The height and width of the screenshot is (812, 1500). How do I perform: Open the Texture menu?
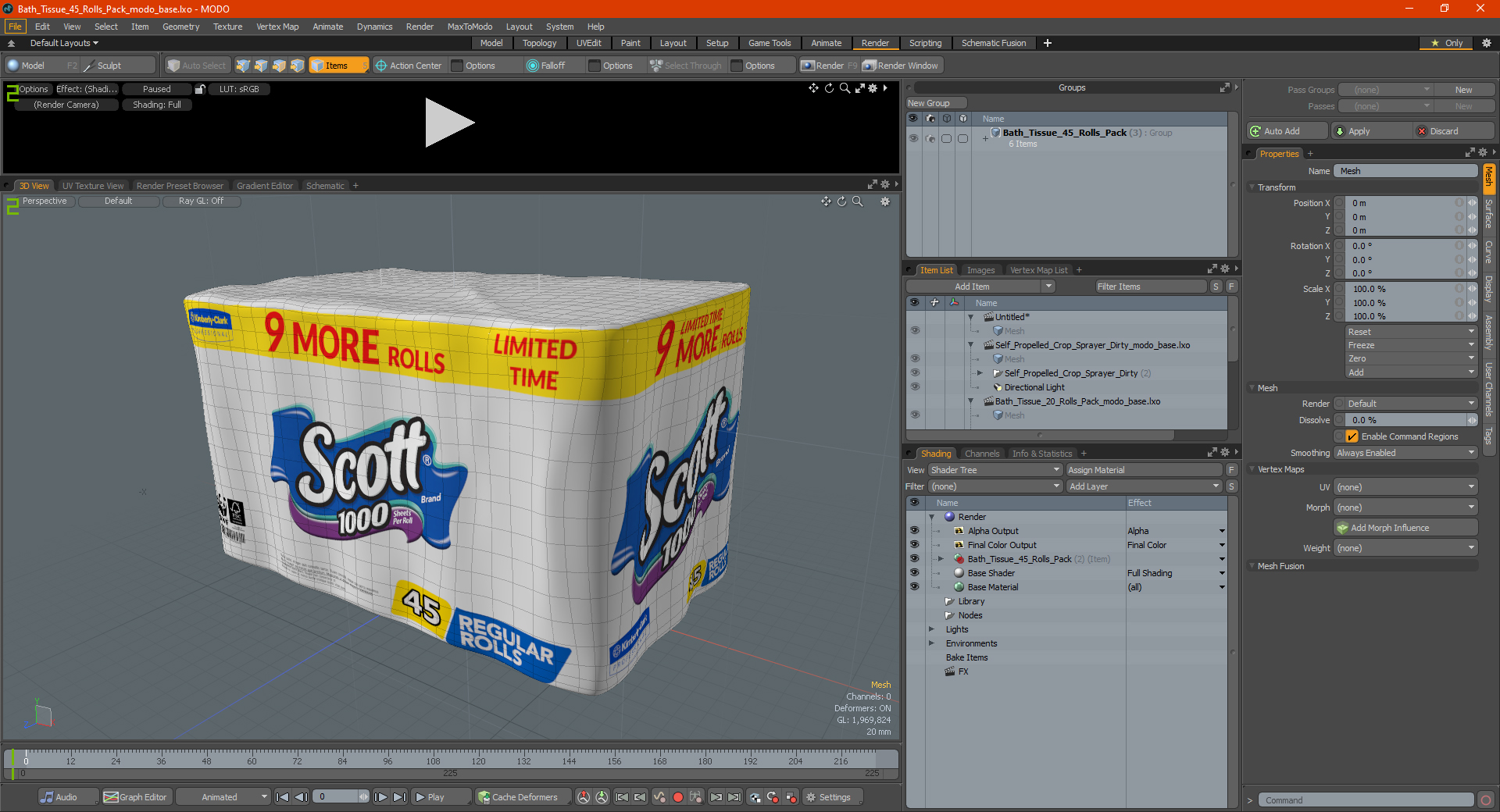pos(228,27)
